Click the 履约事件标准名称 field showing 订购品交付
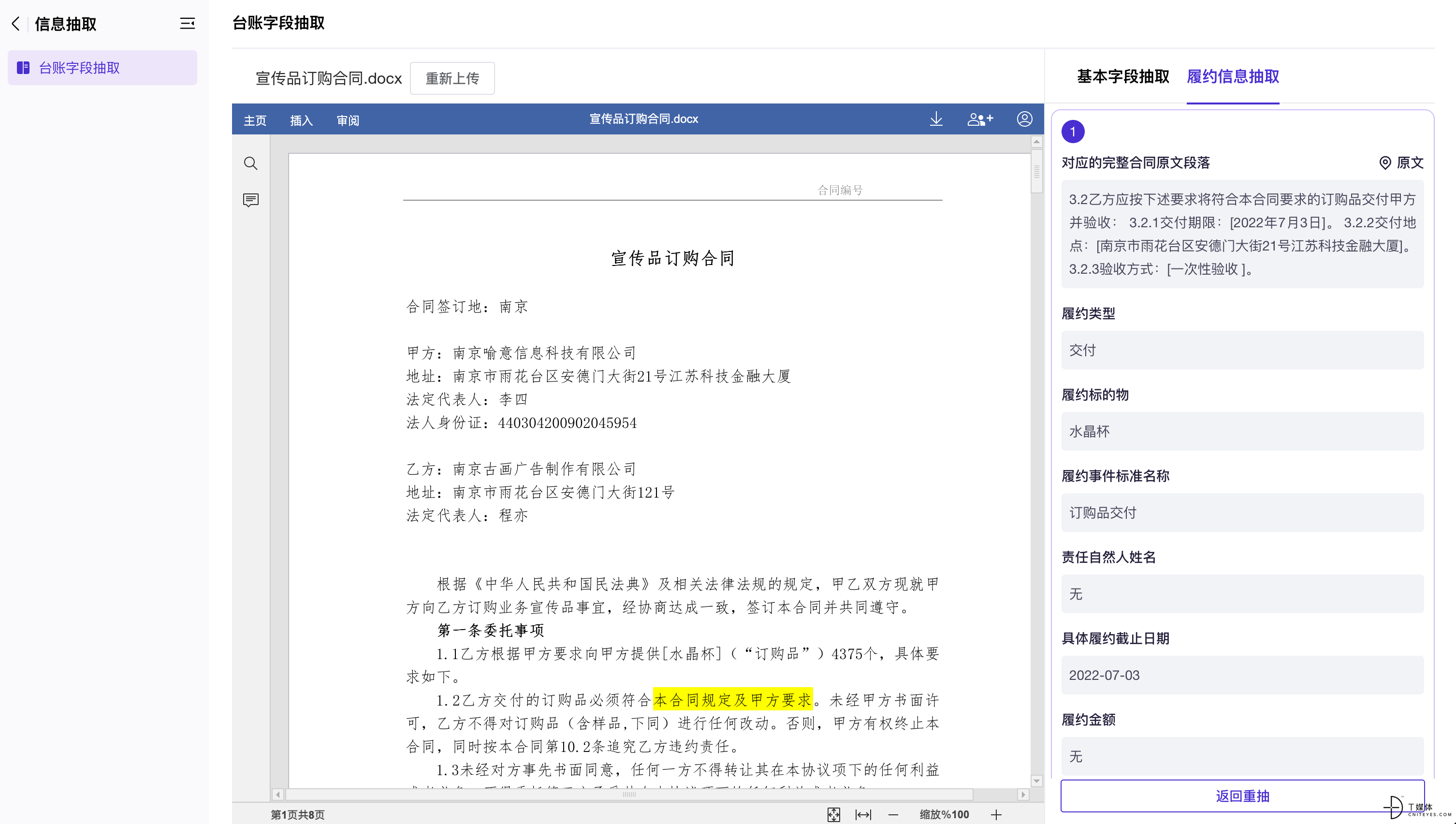Image resolution: width=1456 pixels, height=824 pixels. [1242, 513]
